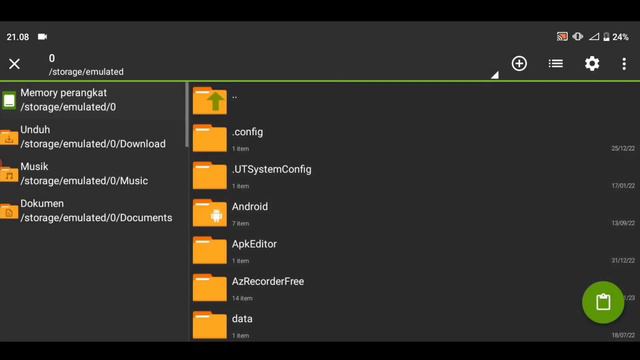Select the Android name label
This screenshot has width=640, height=360.
tap(250, 207)
